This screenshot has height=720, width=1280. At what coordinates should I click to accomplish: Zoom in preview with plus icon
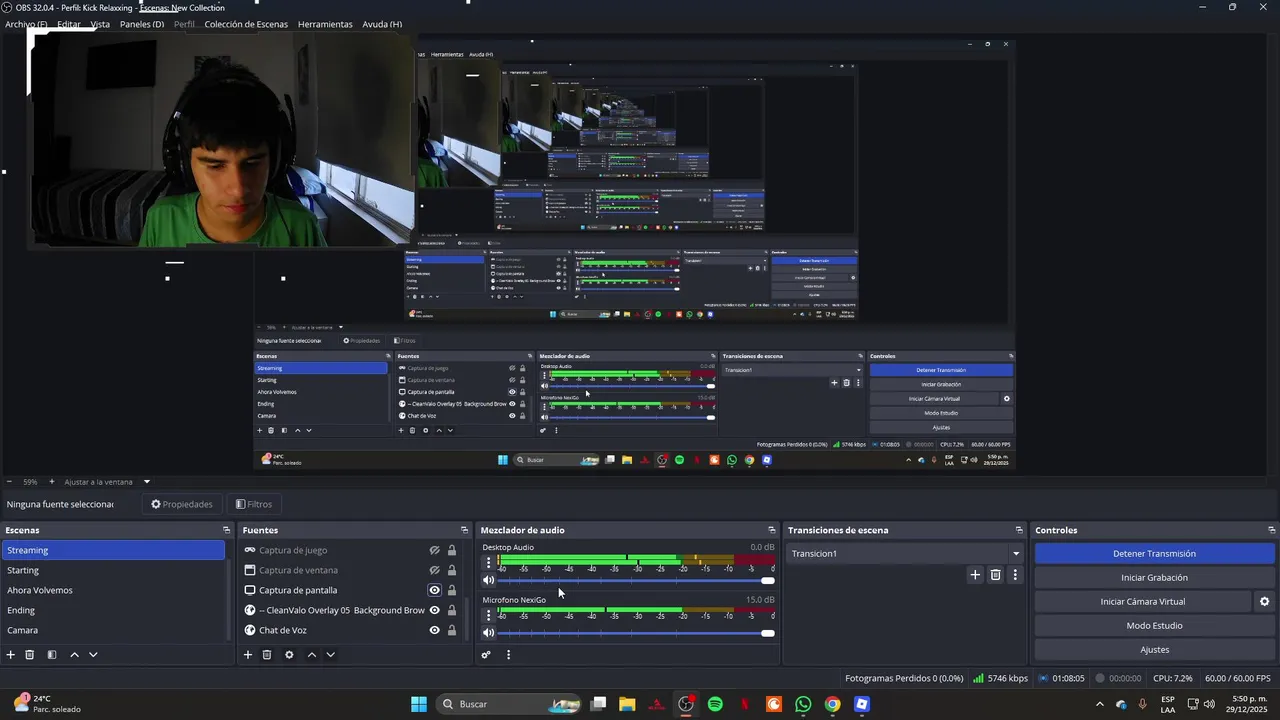pos(52,482)
